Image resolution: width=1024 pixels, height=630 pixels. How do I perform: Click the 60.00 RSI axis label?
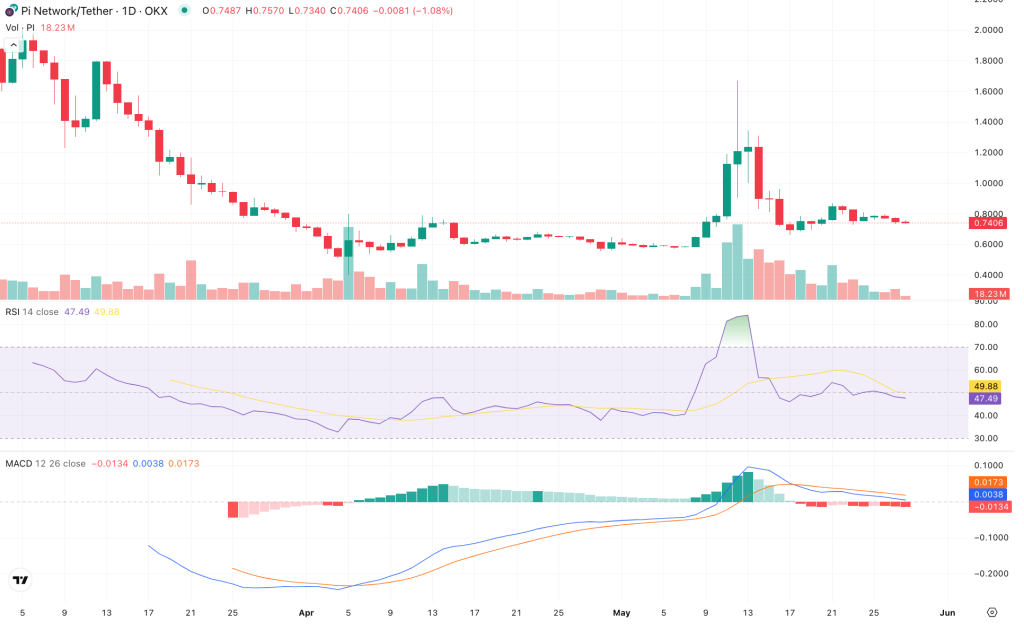click(x=985, y=370)
